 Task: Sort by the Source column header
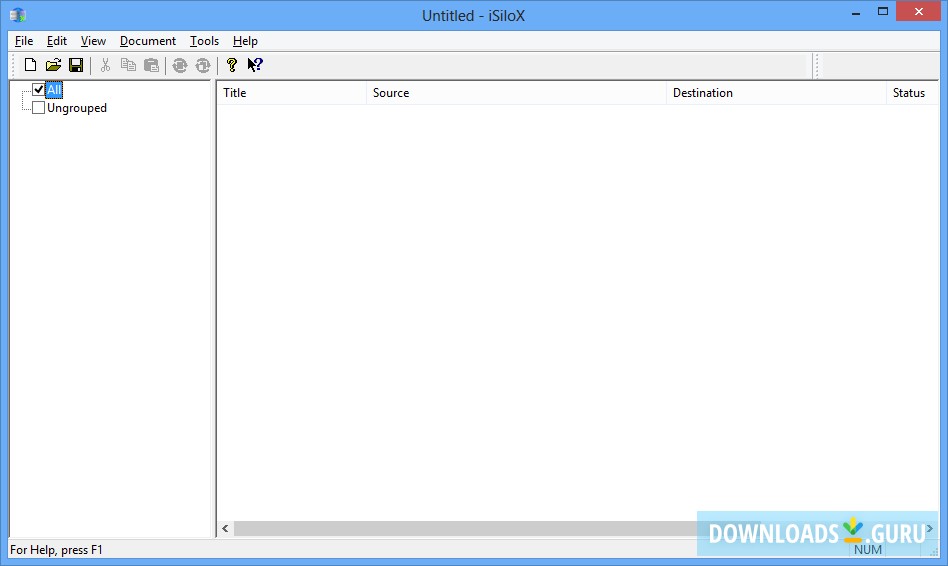pos(516,93)
